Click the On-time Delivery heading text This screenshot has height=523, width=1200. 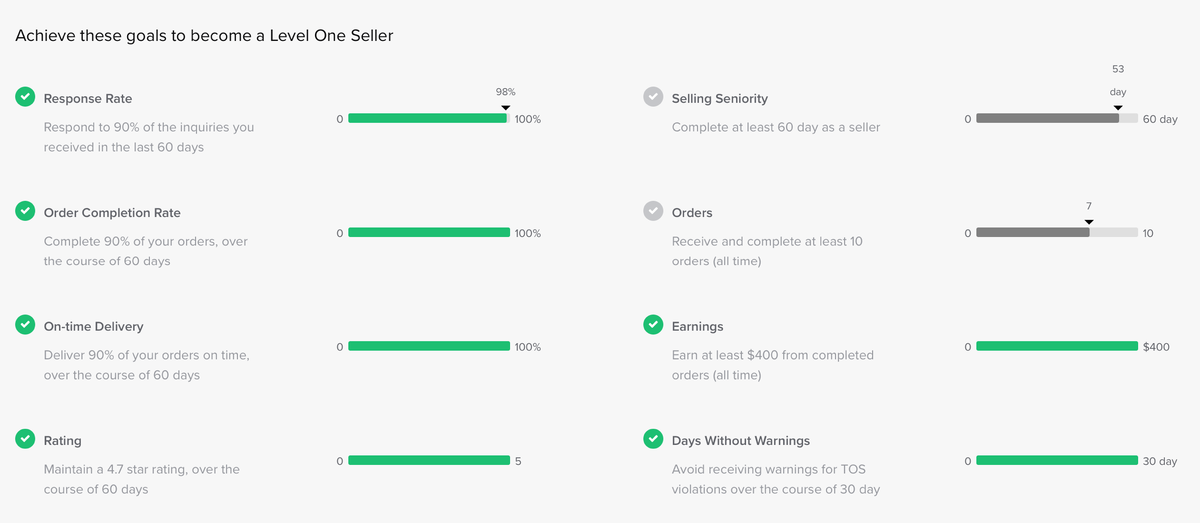(93, 326)
